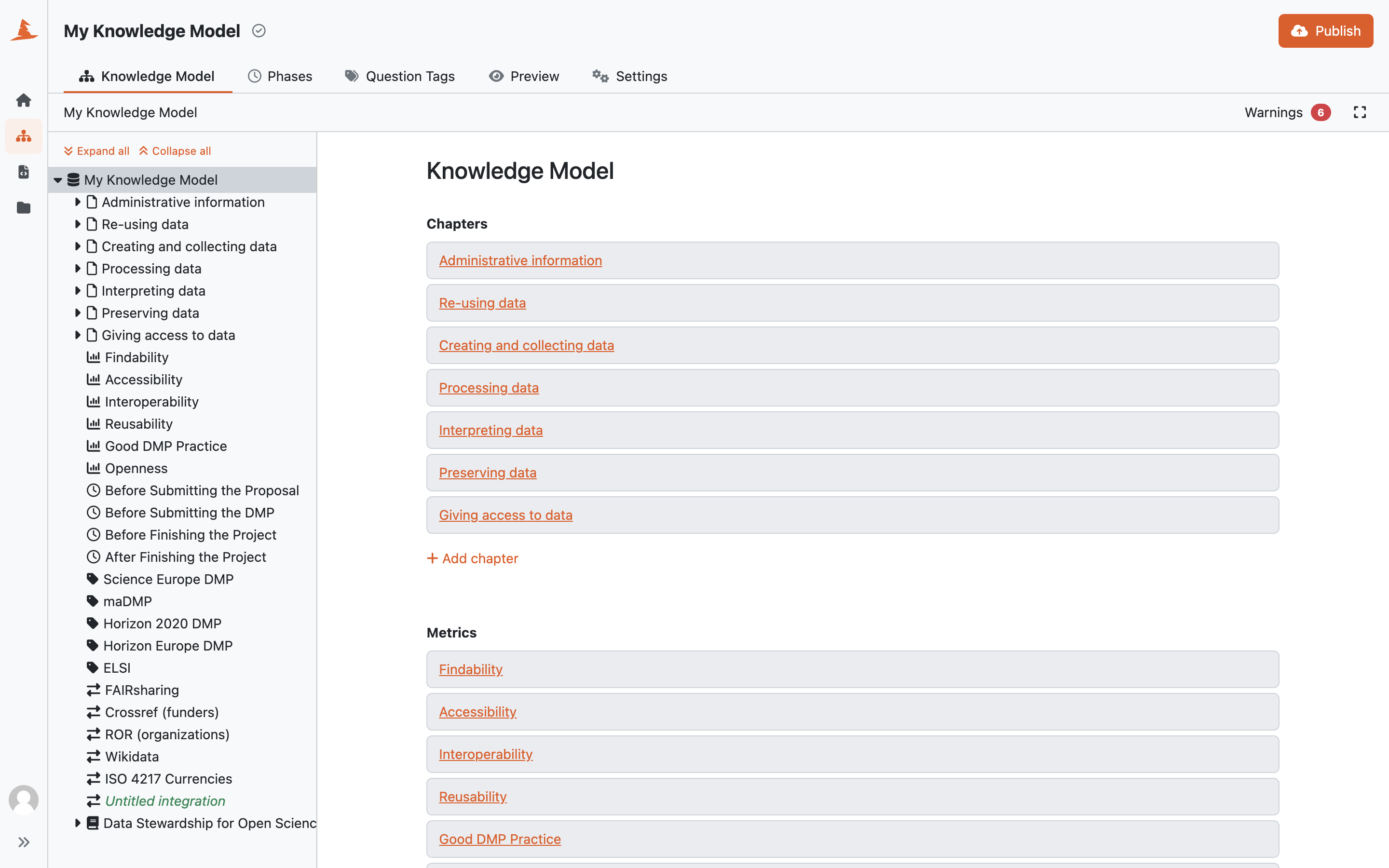Expand Data Stewardship for Open Science item
The height and width of the screenshot is (868, 1389).
(78, 823)
